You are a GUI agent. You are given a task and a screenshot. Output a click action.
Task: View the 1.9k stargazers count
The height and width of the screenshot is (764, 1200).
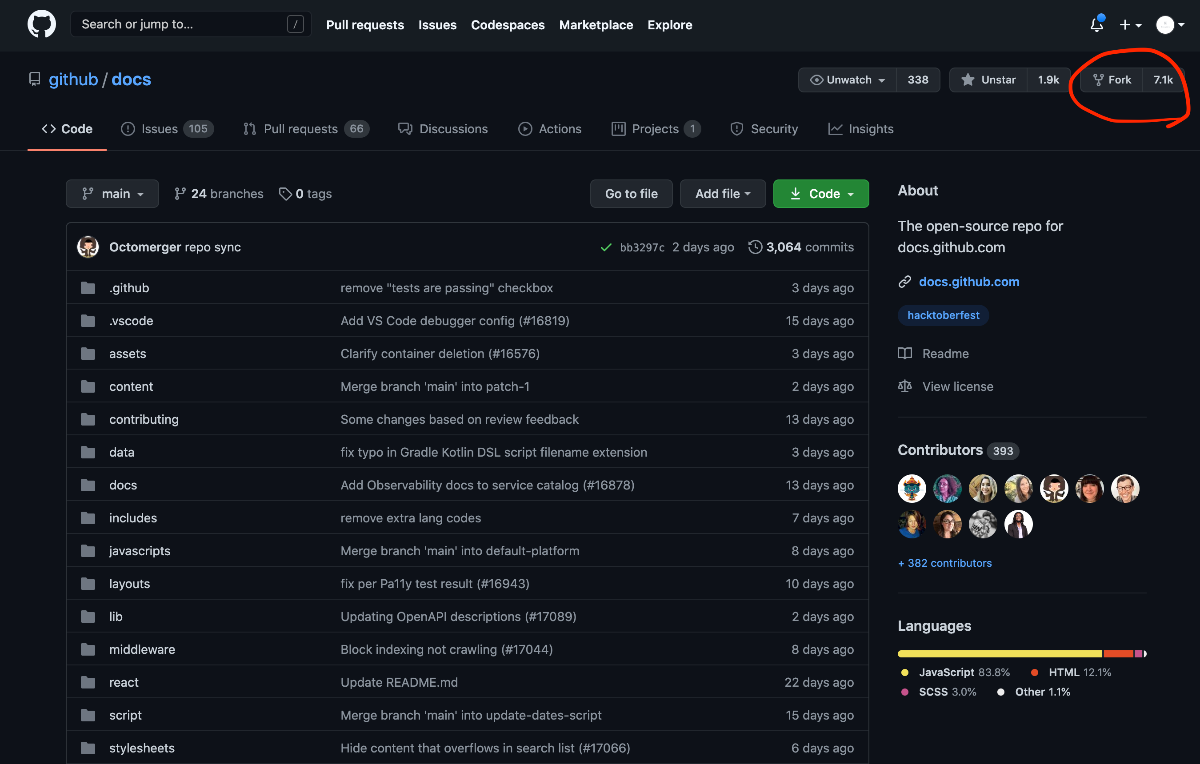[1048, 80]
